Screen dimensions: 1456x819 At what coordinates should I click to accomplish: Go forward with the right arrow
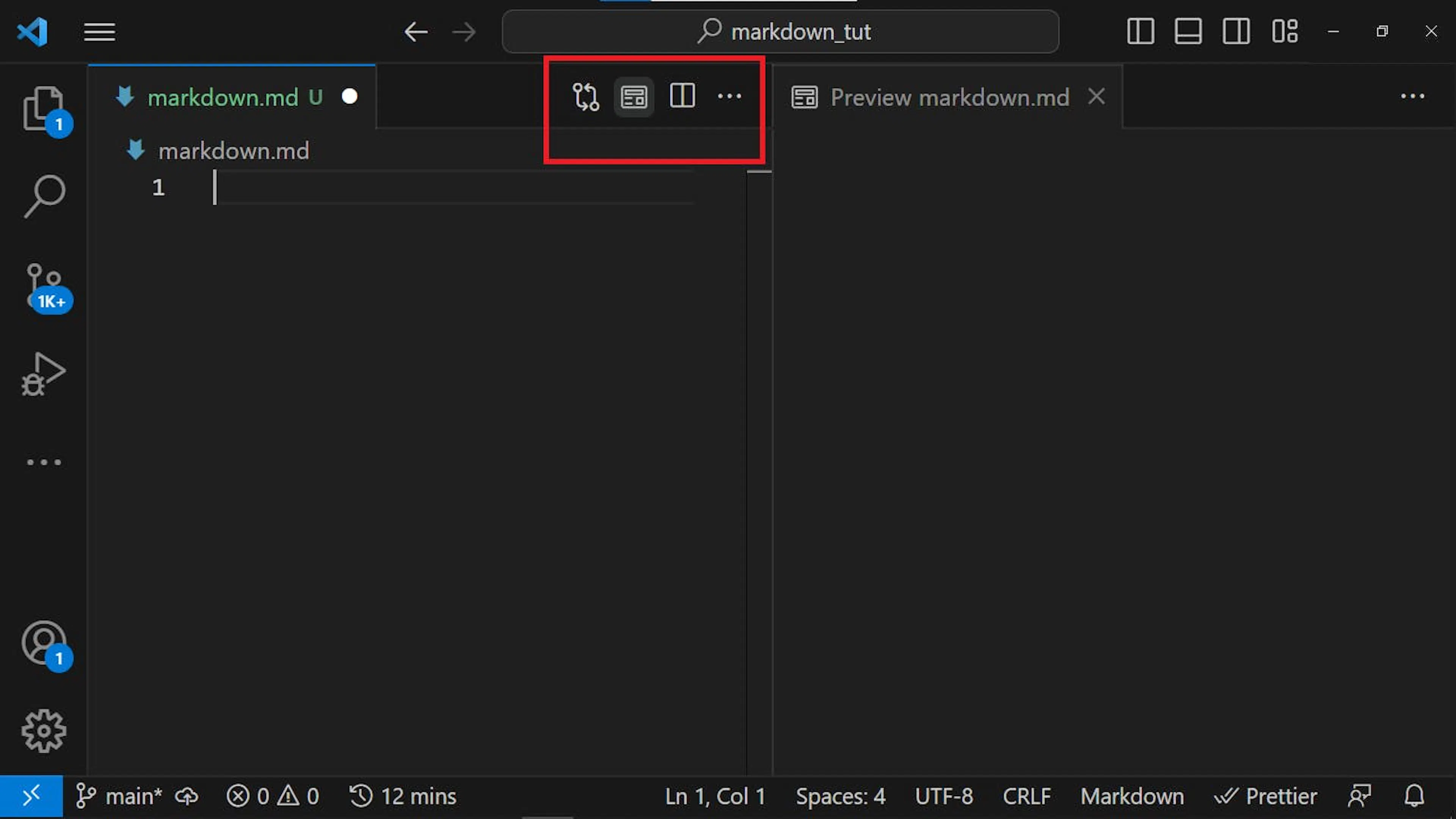tap(464, 31)
